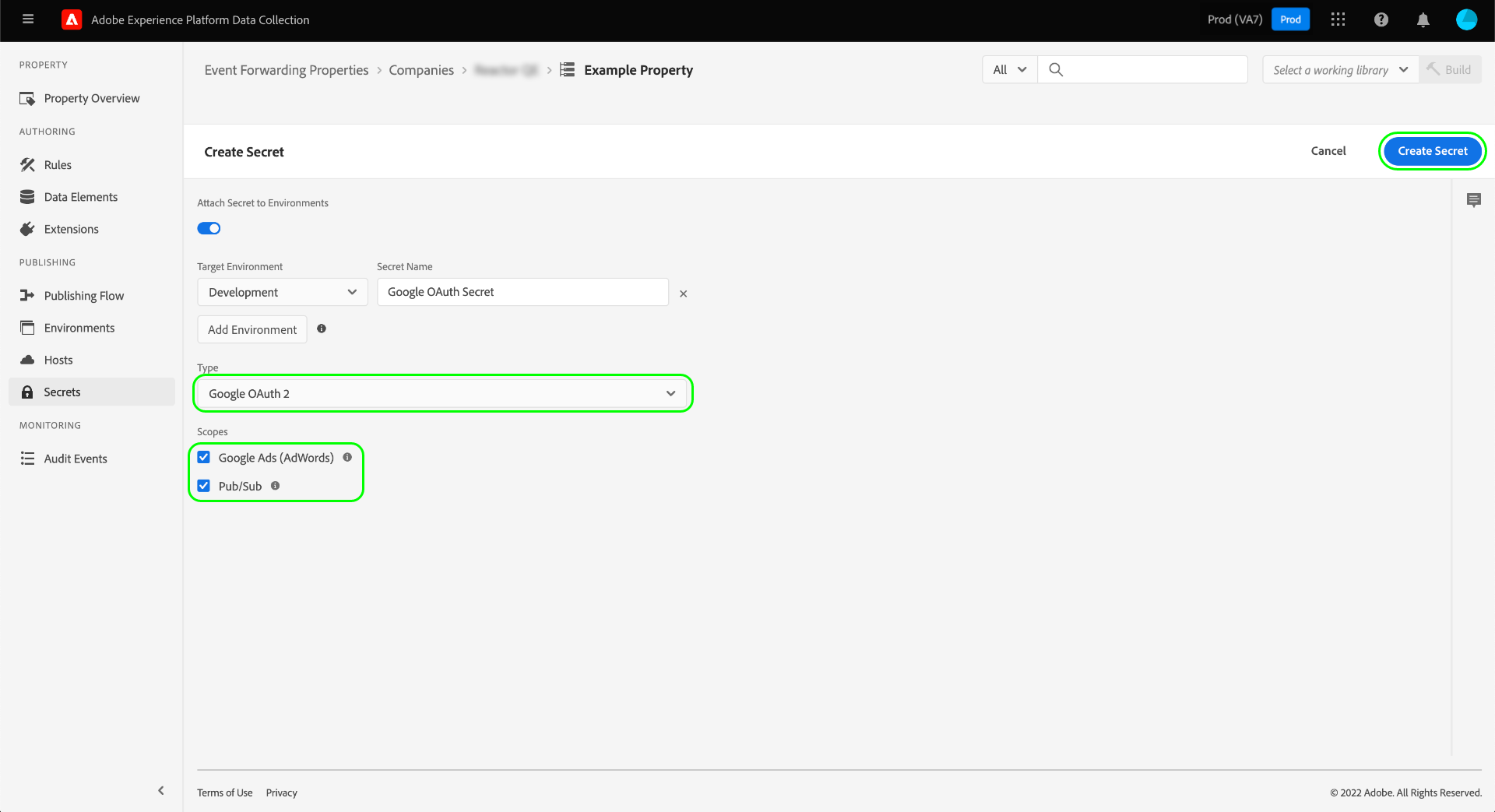Viewport: 1495px width, 812px height.
Task: Click the Add Environment button
Action: 252,329
